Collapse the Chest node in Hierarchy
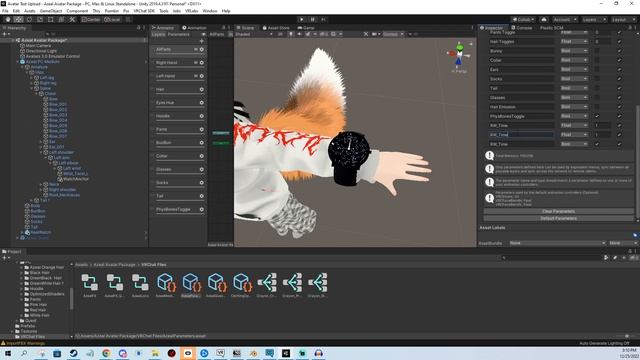Viewport: 640px width, 360px height. coord(36,93)
